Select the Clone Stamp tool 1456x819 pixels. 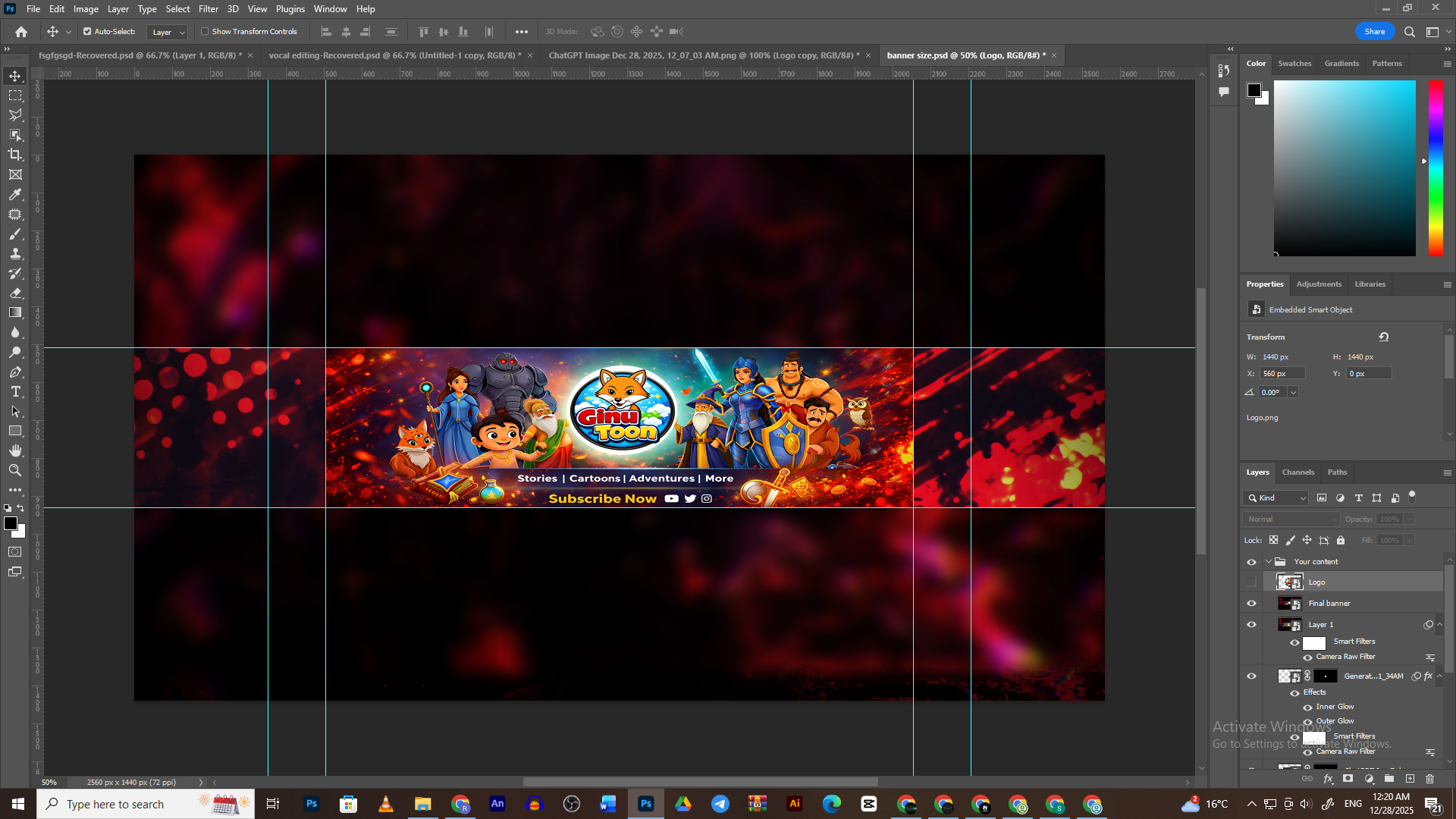pos(15,253)
